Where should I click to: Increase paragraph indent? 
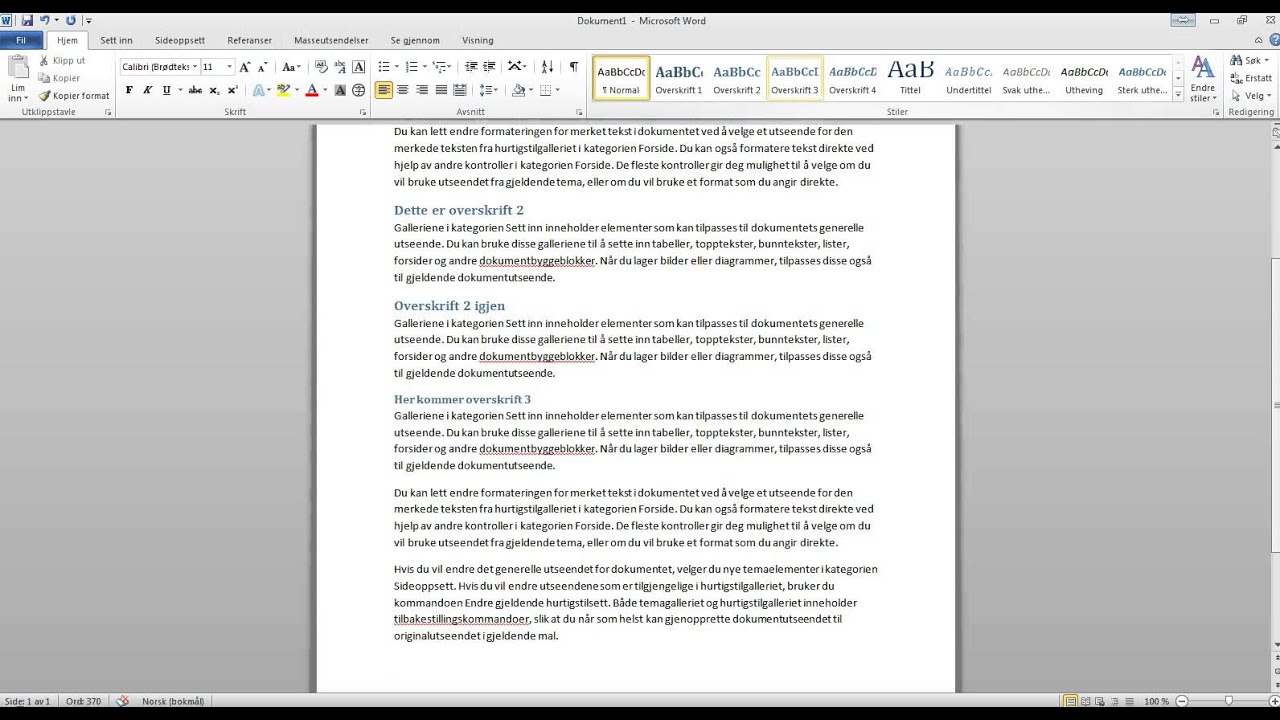tap(489, 67)
